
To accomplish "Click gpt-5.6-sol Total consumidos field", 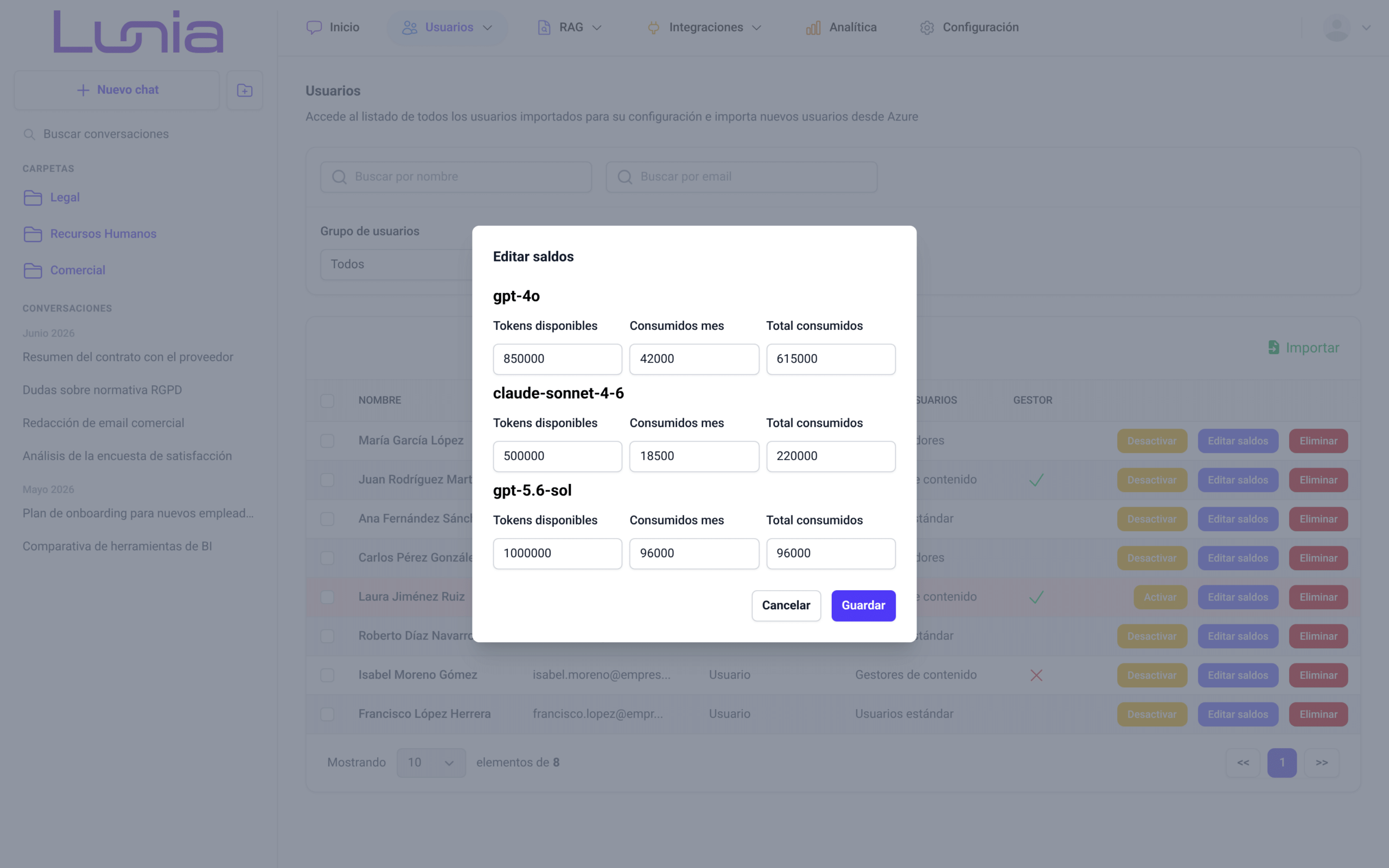I will pos(831,553).
